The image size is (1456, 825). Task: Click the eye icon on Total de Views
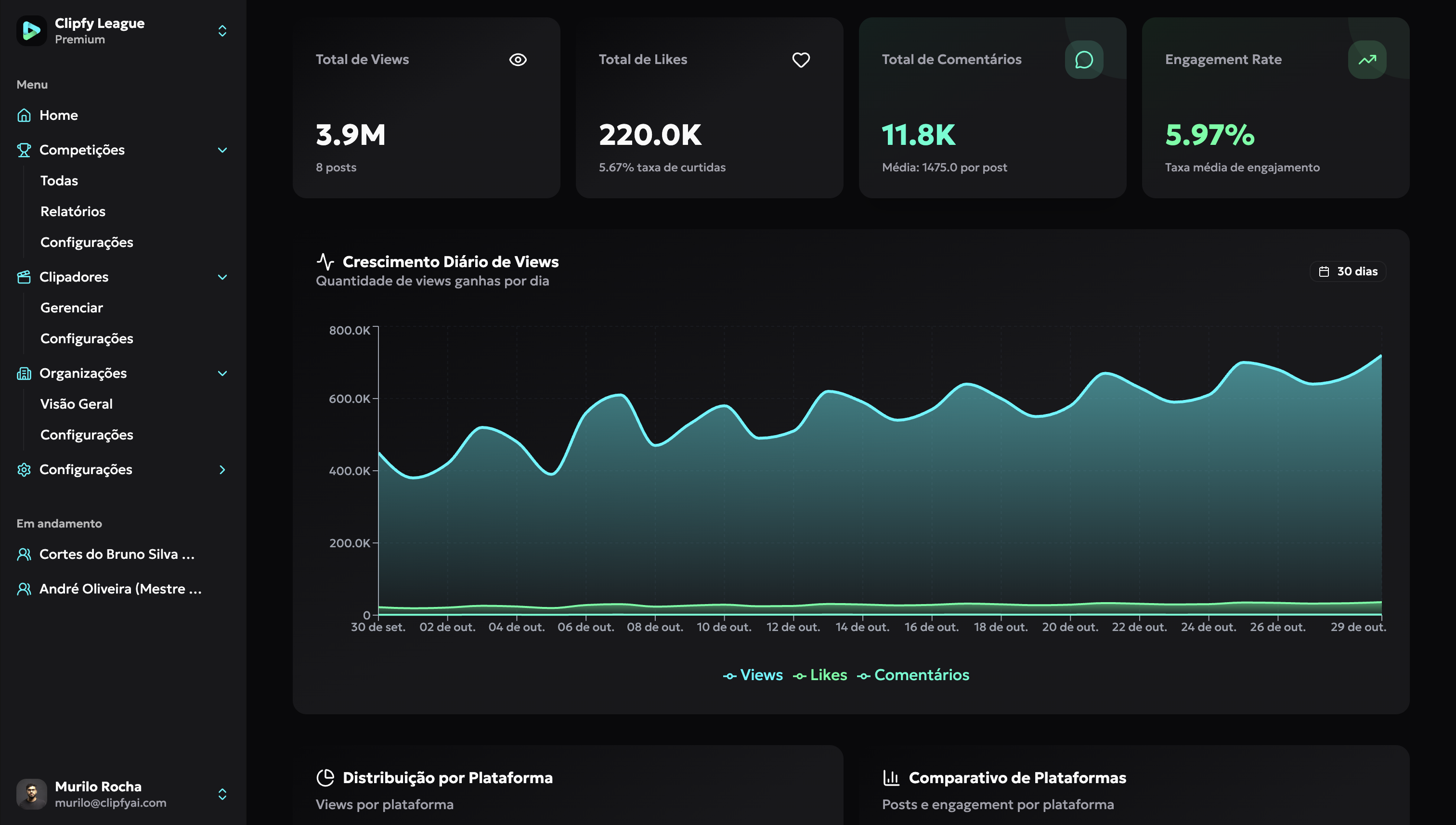coord(518,60)
